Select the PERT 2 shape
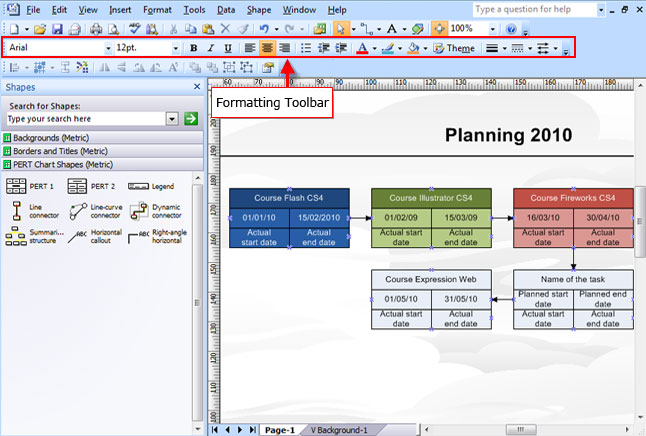Image resolution: width=646 pixels, height=436 pixels. point(91,186)
